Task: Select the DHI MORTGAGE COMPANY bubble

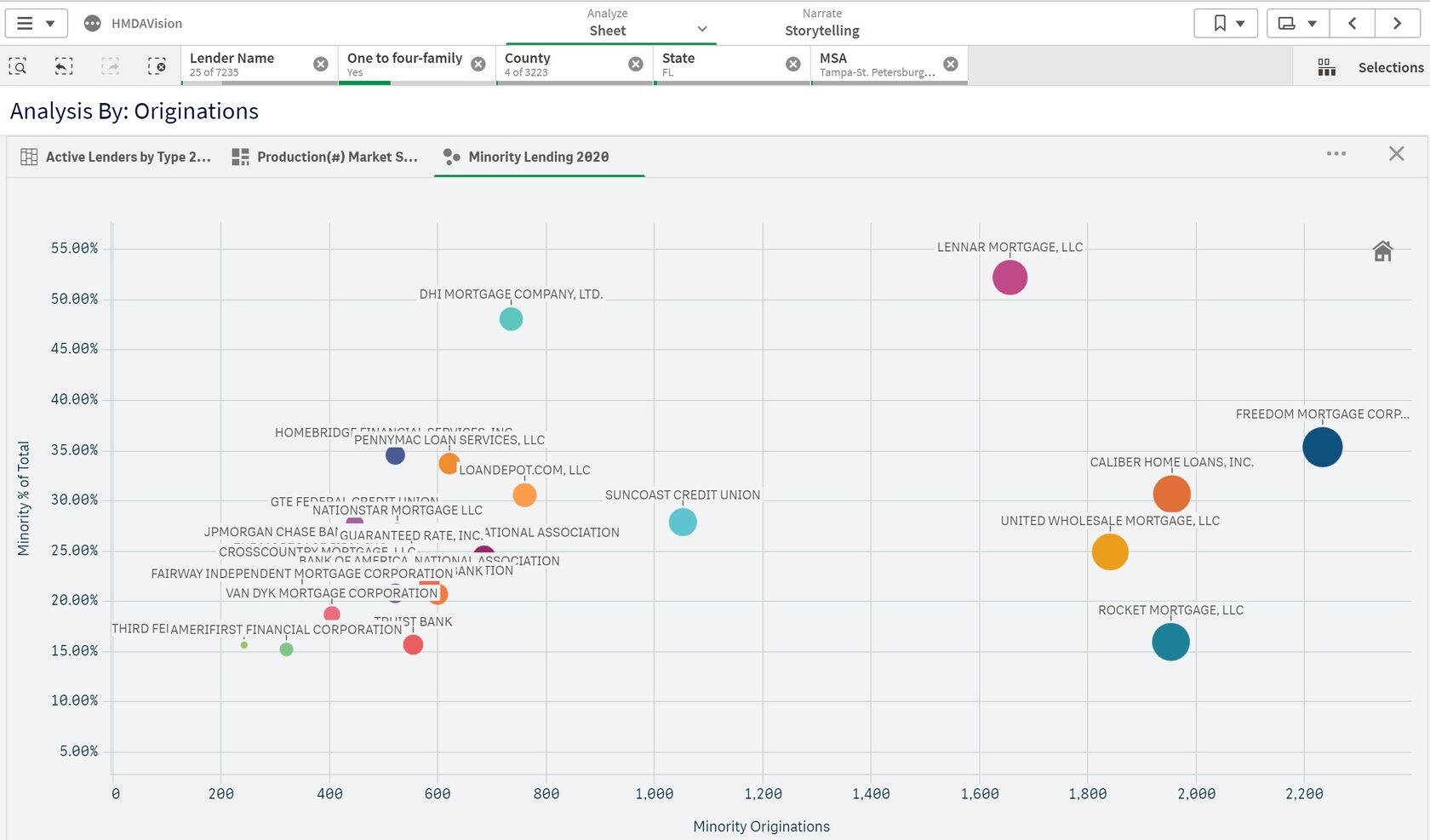Action: pyautogui.click(x=511, y=319)
